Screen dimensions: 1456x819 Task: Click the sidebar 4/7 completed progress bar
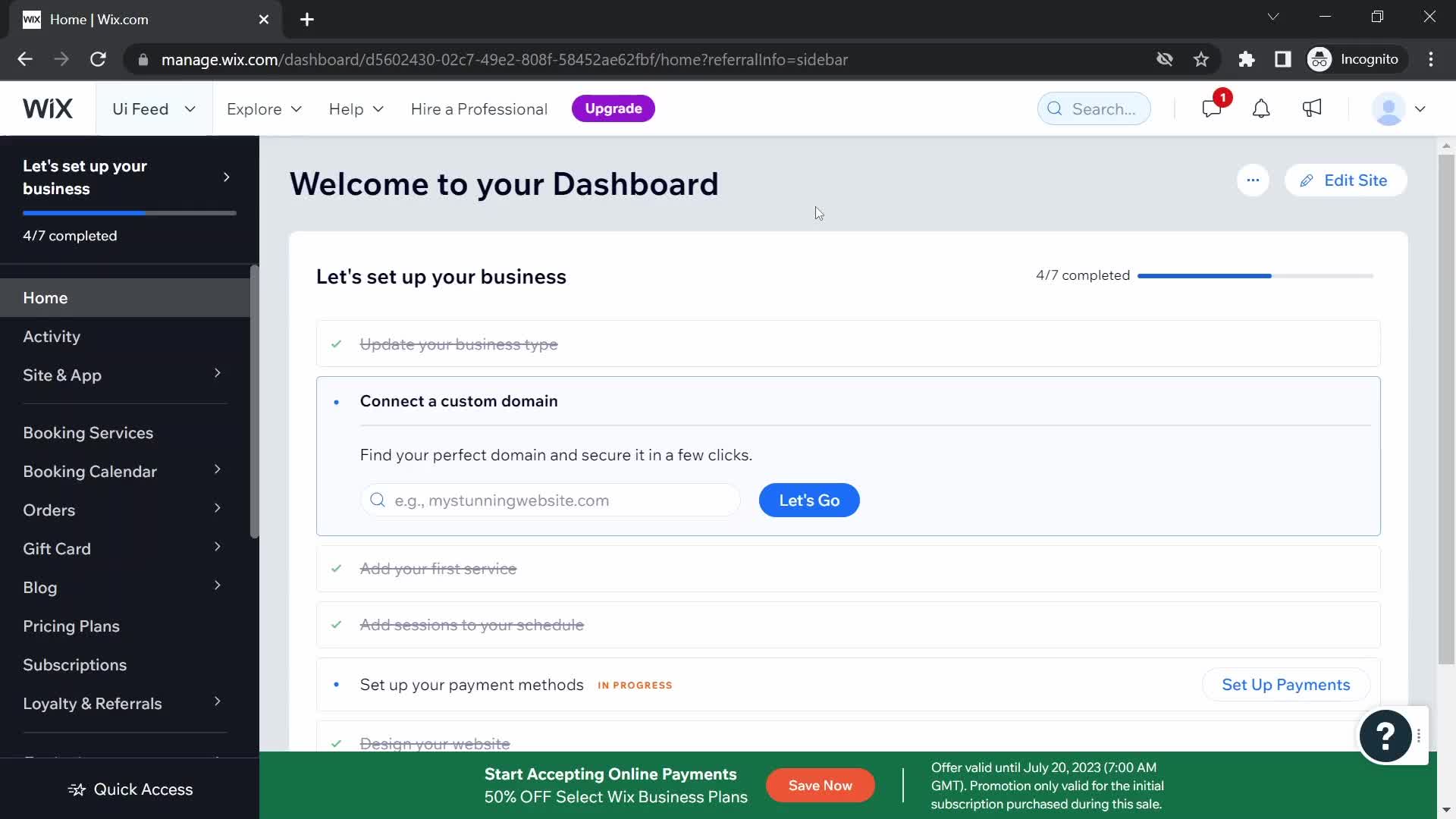point(130,213)
